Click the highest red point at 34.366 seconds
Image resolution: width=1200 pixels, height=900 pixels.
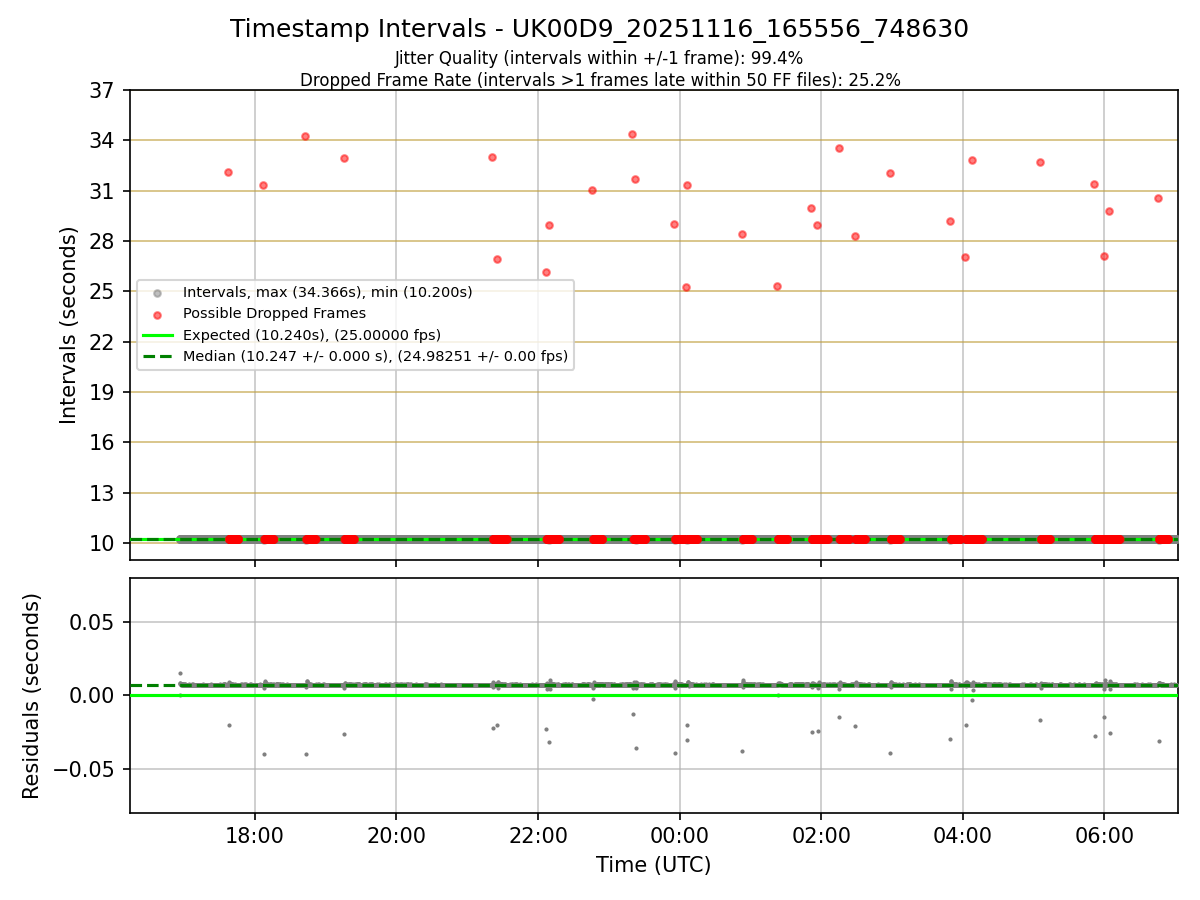(632, 134)
